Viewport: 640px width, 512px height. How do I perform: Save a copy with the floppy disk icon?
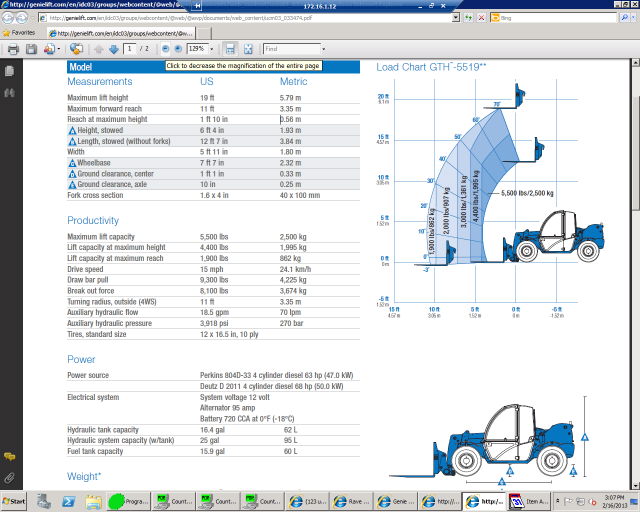point(31,49)
